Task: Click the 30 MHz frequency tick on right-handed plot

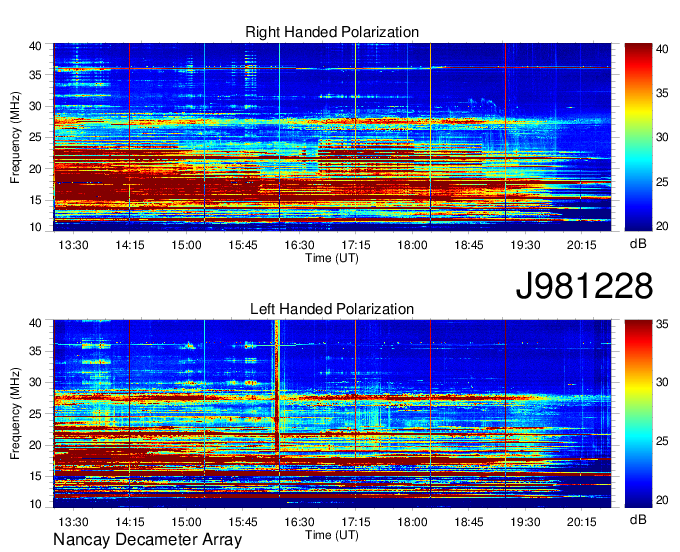Action: (35, 106)
